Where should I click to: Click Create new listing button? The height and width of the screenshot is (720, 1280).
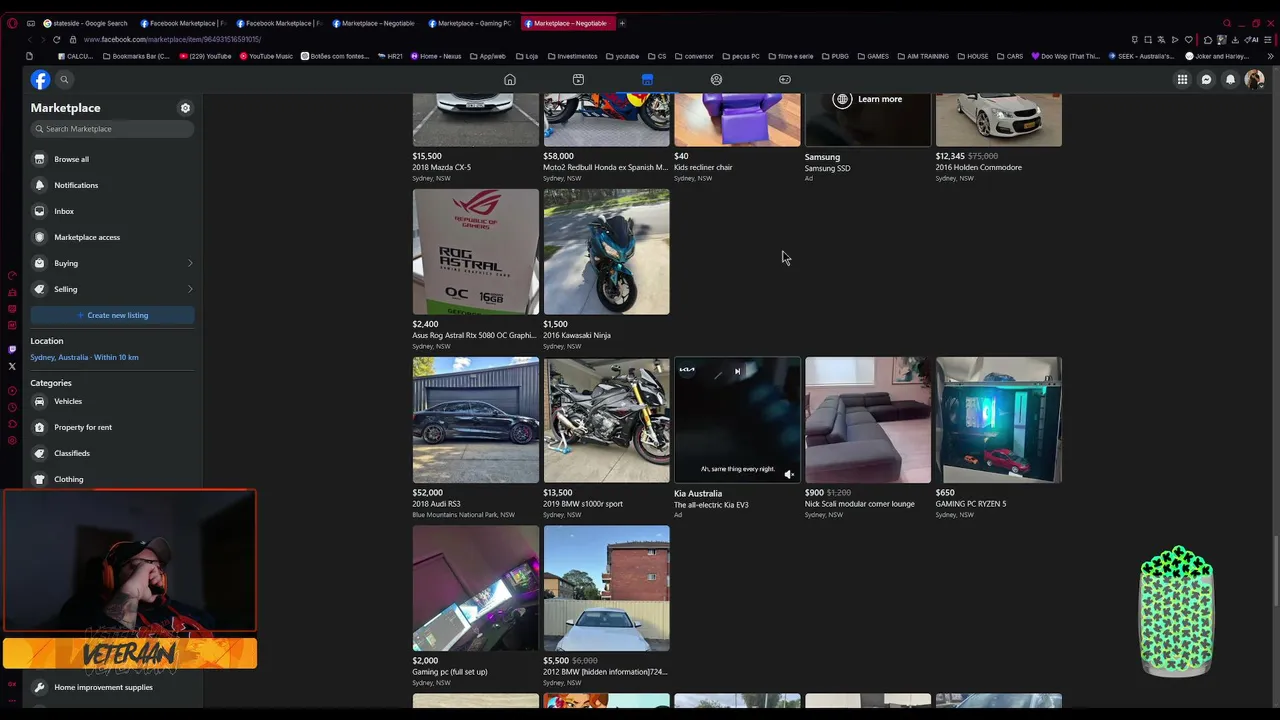112,315
